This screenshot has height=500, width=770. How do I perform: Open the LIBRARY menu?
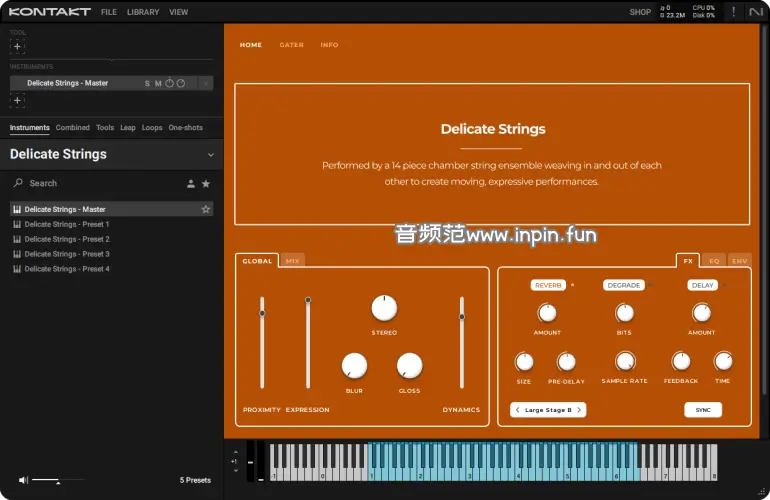click(x=143, y=12)
